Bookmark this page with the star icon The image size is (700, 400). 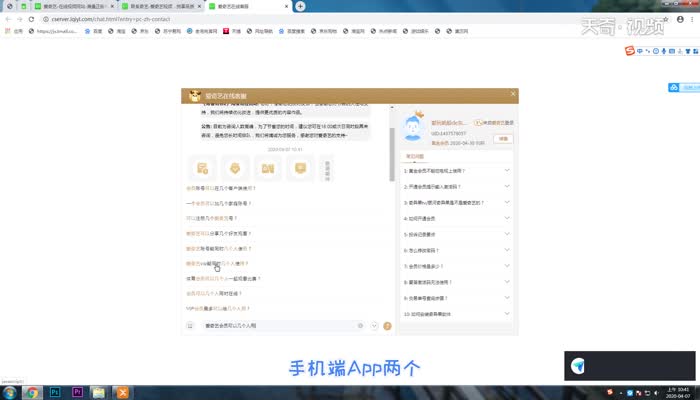pyautogui.click(x=666, y=19)
